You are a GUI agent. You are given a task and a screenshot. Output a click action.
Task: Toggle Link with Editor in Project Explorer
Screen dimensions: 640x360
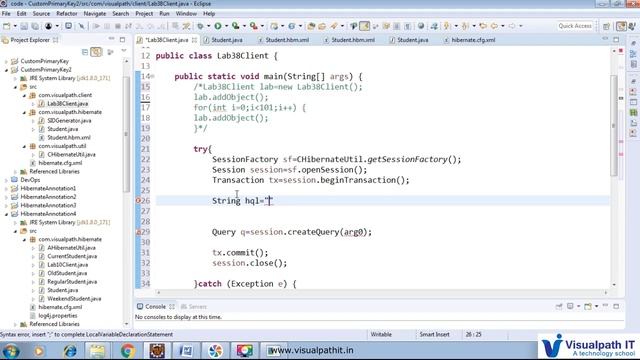coord(96,52)
